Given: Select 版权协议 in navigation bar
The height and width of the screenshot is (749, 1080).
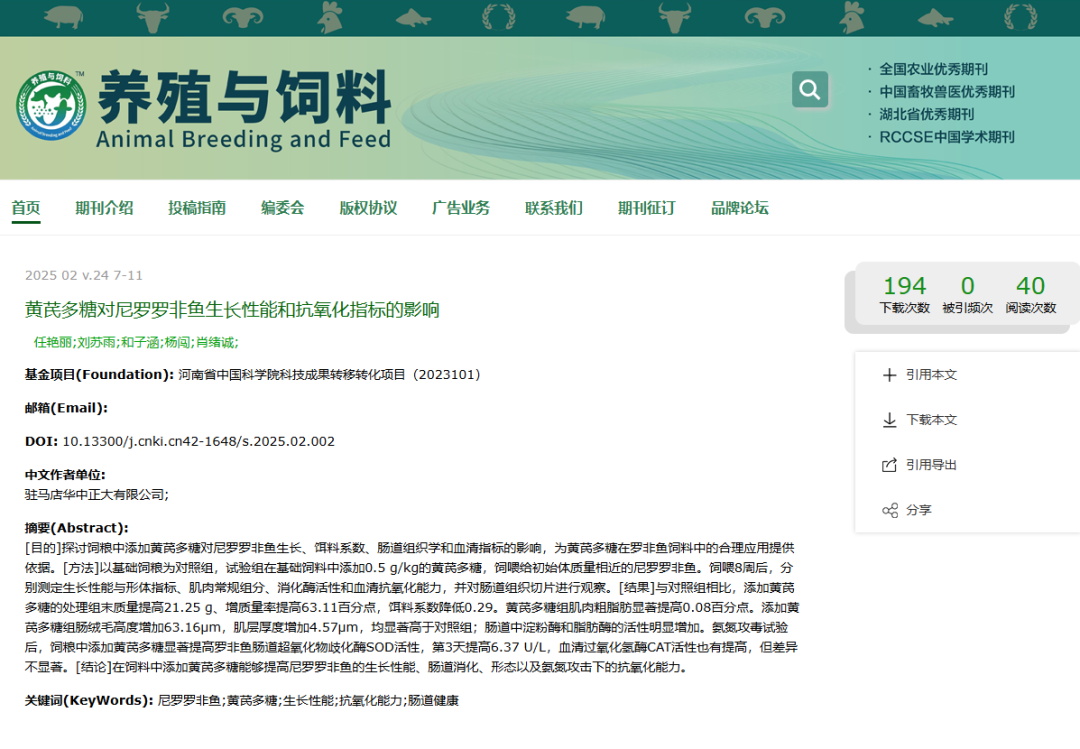Looking at the screenshot, I should point(368,208).
